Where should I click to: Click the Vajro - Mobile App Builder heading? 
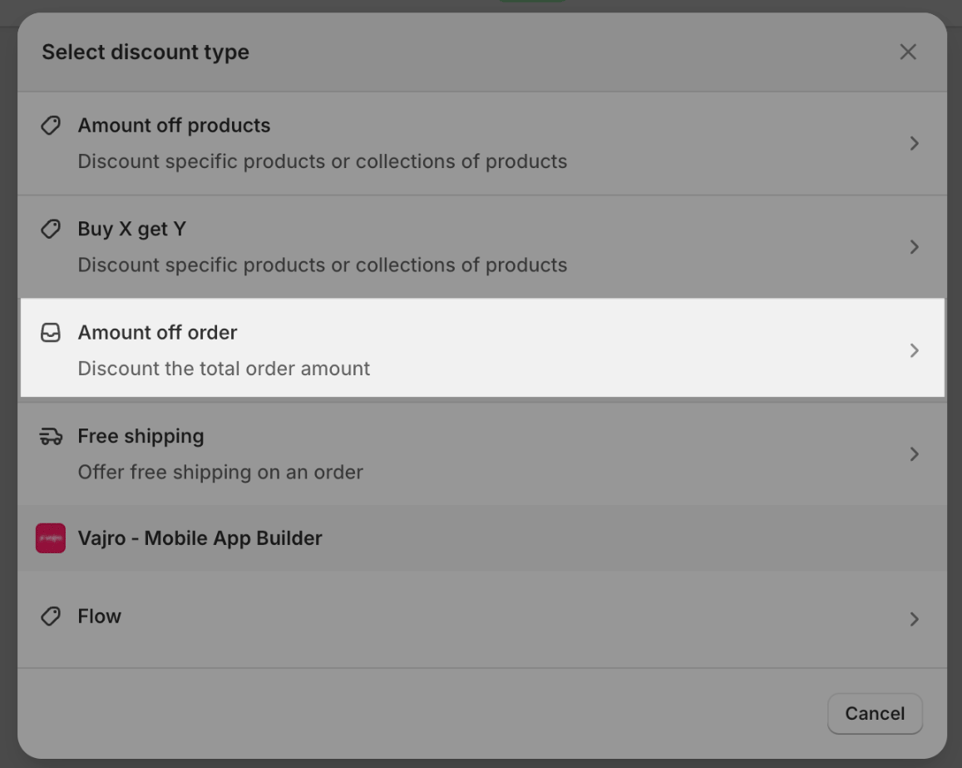point(200,538)
